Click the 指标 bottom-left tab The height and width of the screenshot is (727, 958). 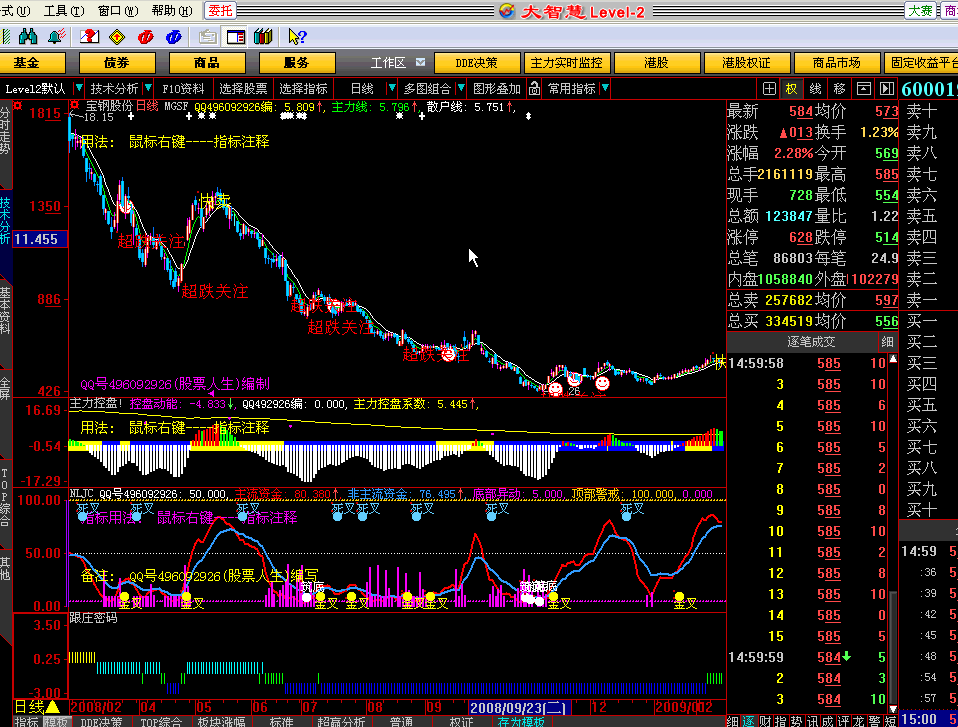click(27, 722)
